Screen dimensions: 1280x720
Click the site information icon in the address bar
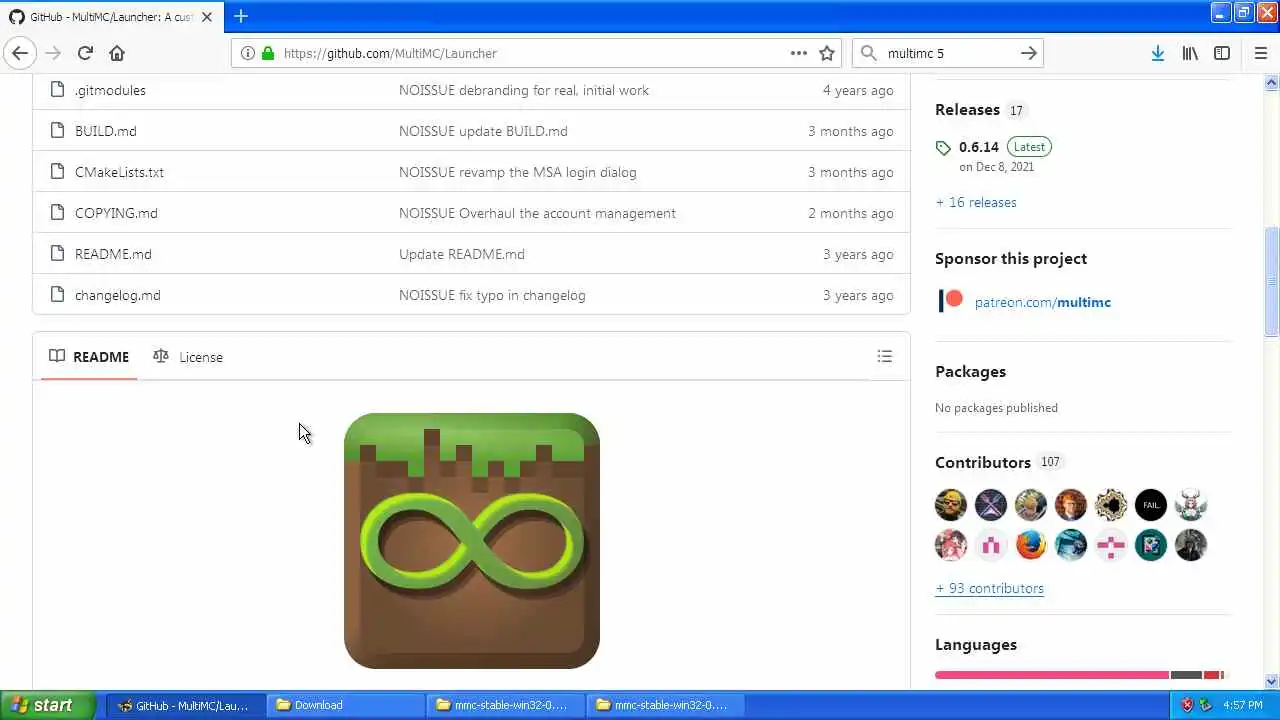coord(248,53)
